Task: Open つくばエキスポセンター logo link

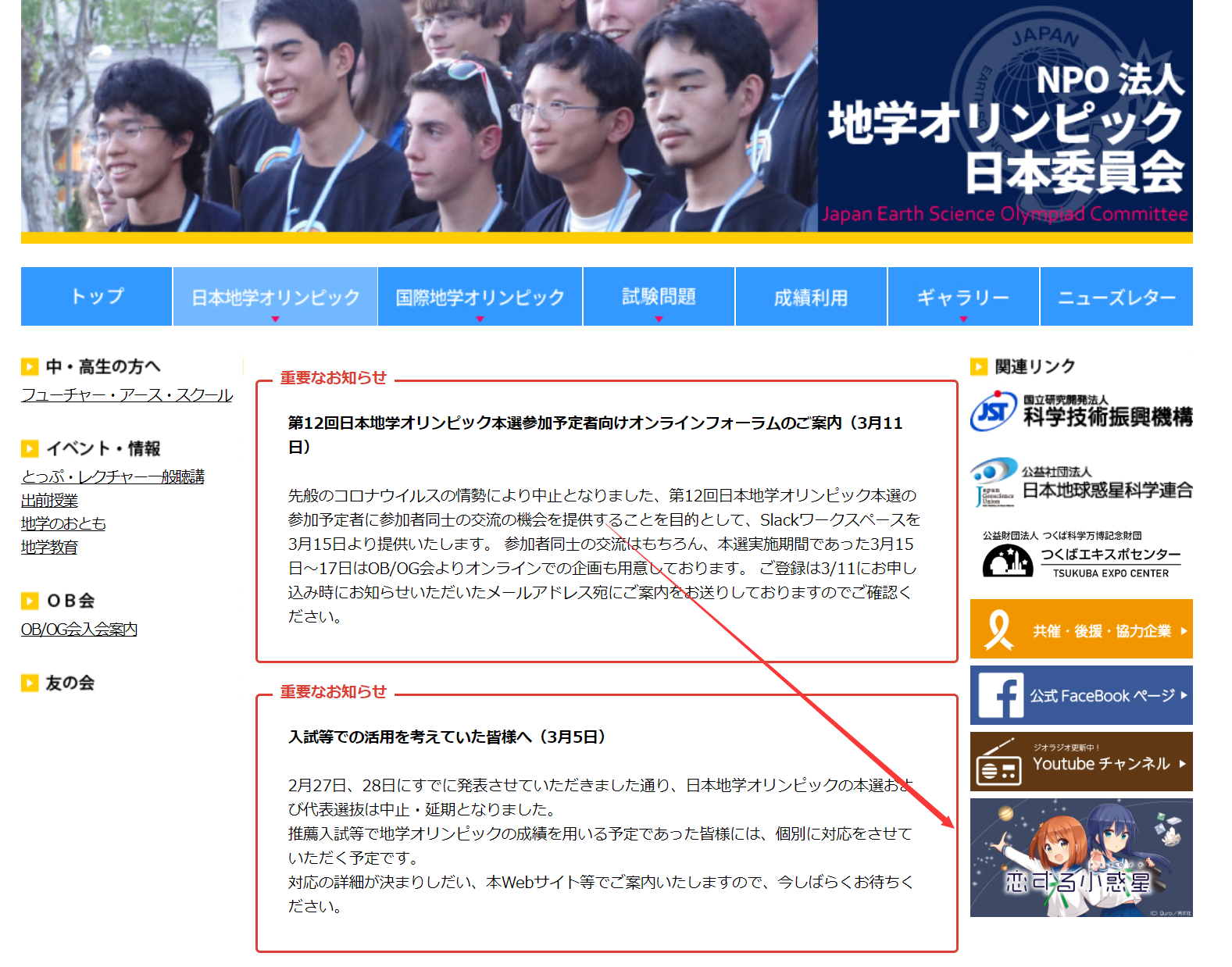Action: pos(1081,555)
